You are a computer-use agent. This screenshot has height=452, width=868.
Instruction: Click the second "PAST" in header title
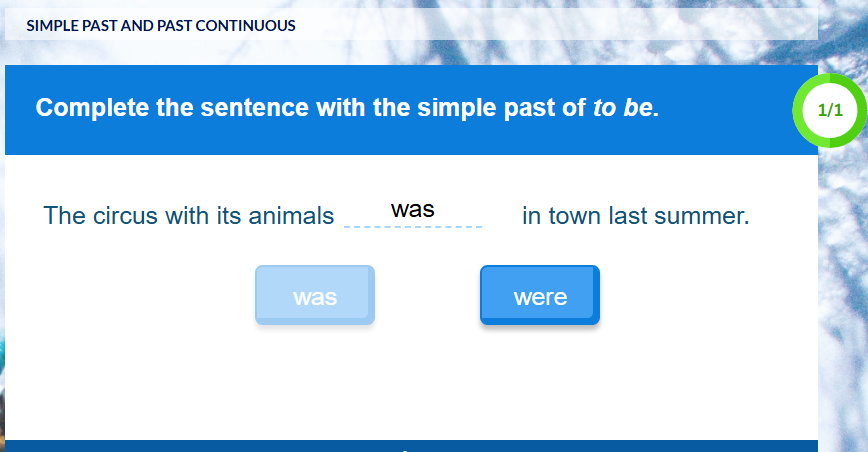[x=174, y=25]
